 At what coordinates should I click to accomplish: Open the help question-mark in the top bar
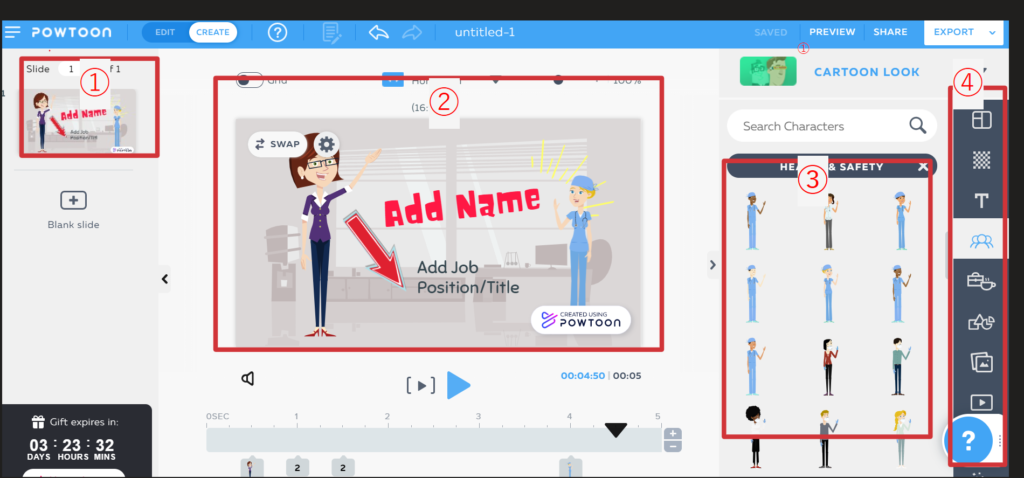278,32
